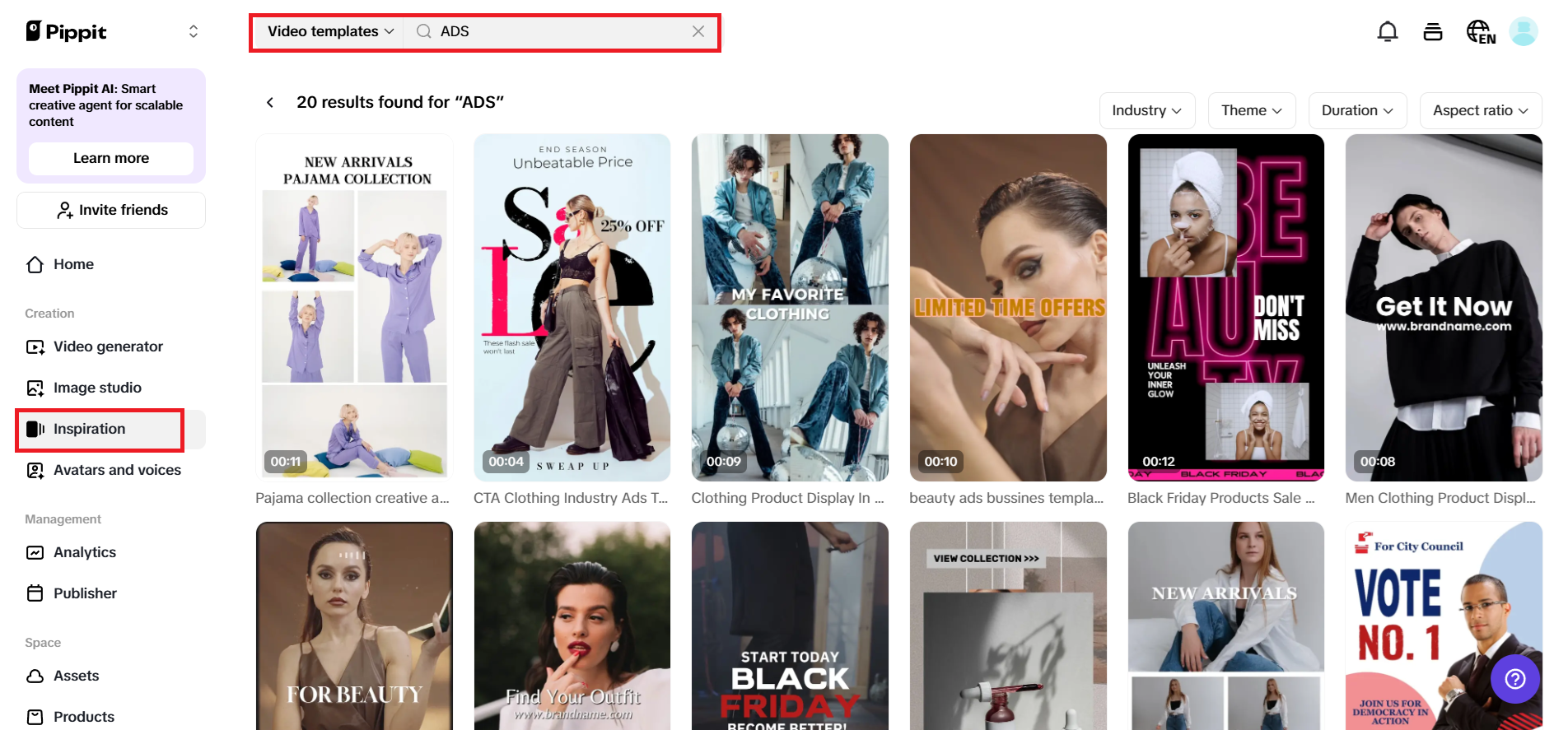Screen dimensions: 1568x730
Task: Open For Beauty template thumbnail
Action: coord(354,626)
